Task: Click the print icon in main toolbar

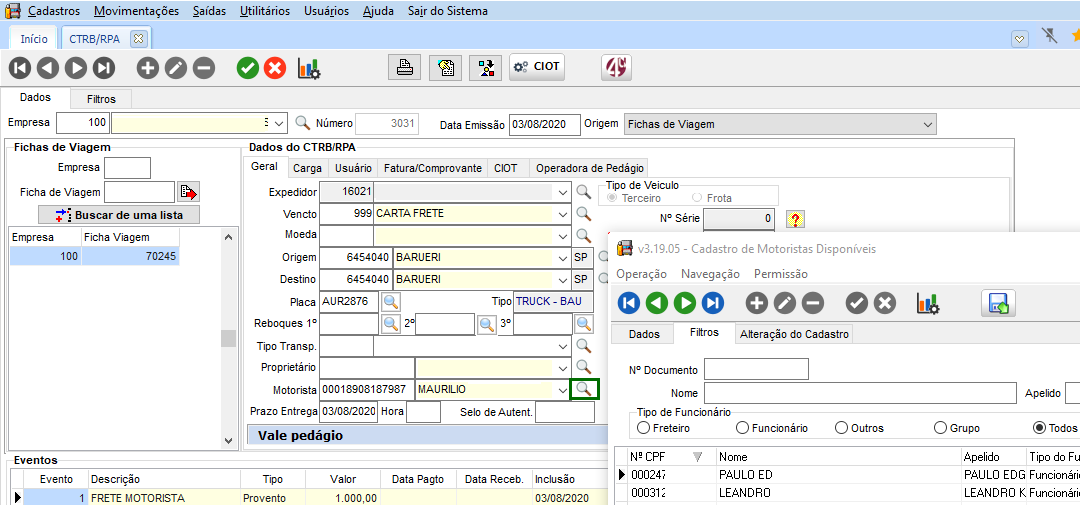Action: [404, 67]
